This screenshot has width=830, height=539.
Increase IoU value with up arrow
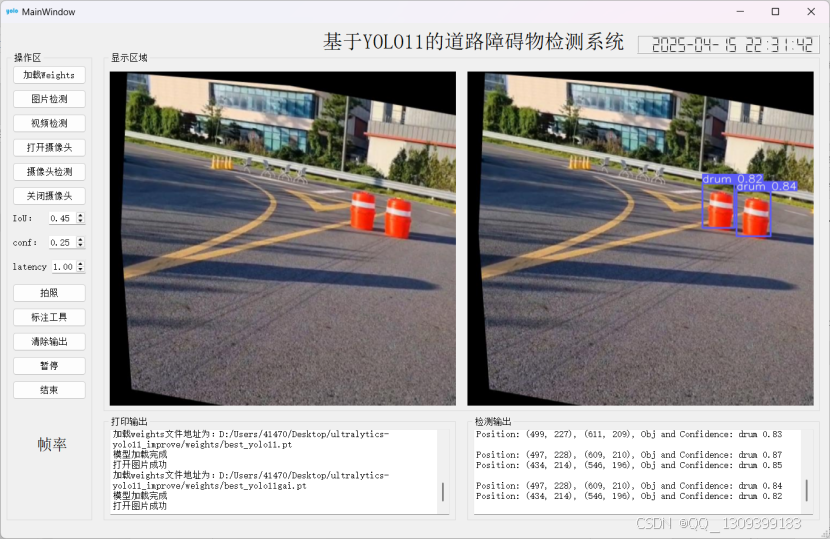pyautogui.click(x=80, y=215)
